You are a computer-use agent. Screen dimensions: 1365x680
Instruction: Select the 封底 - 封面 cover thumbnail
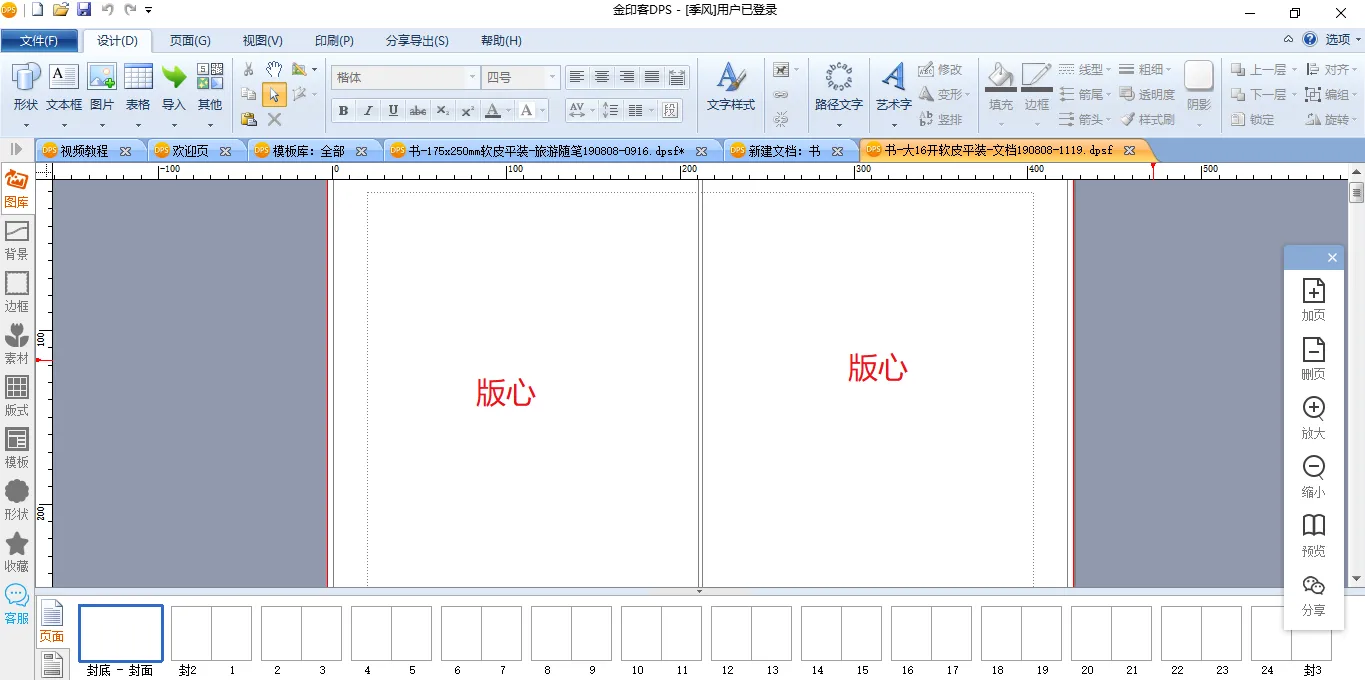pyautogui.click(x=121, y=633)
